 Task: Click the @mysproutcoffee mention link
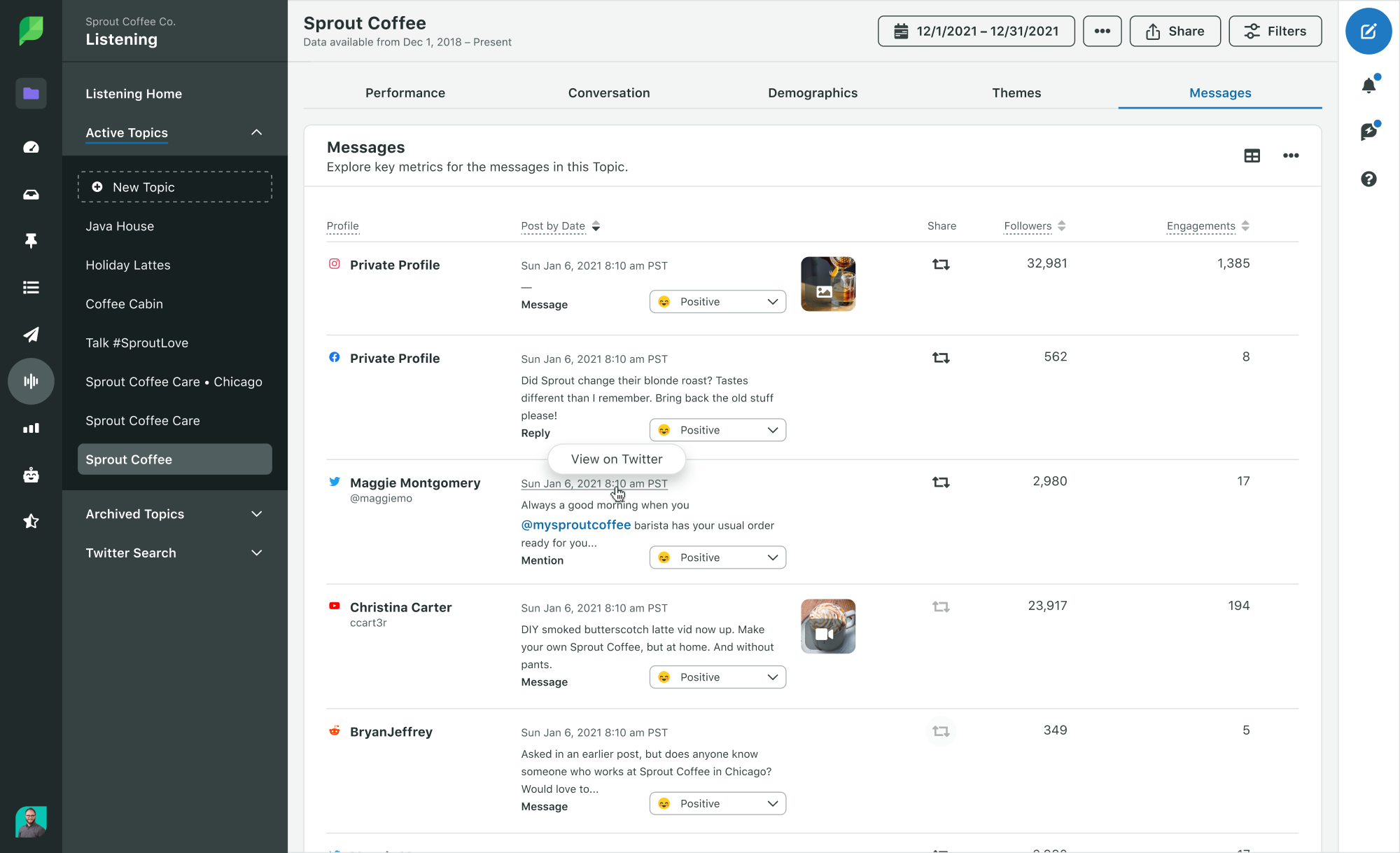point(575,525)
